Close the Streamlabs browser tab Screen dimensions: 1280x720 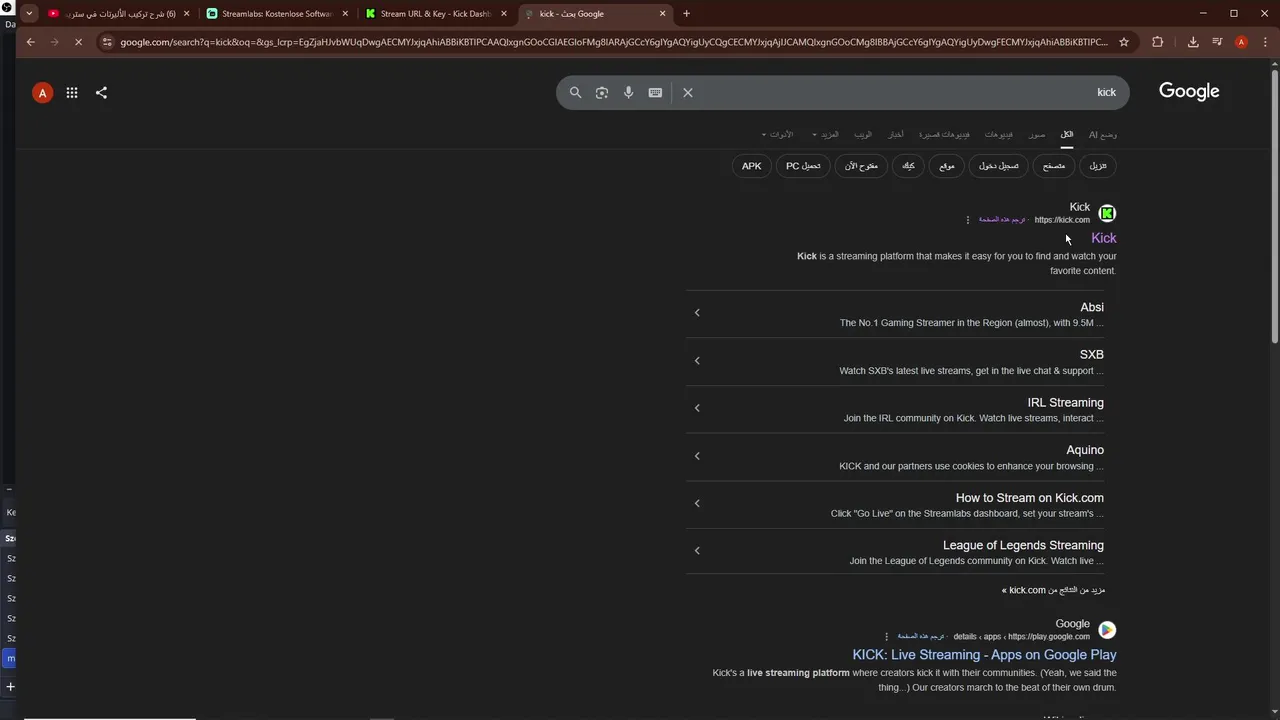[346, 14]
